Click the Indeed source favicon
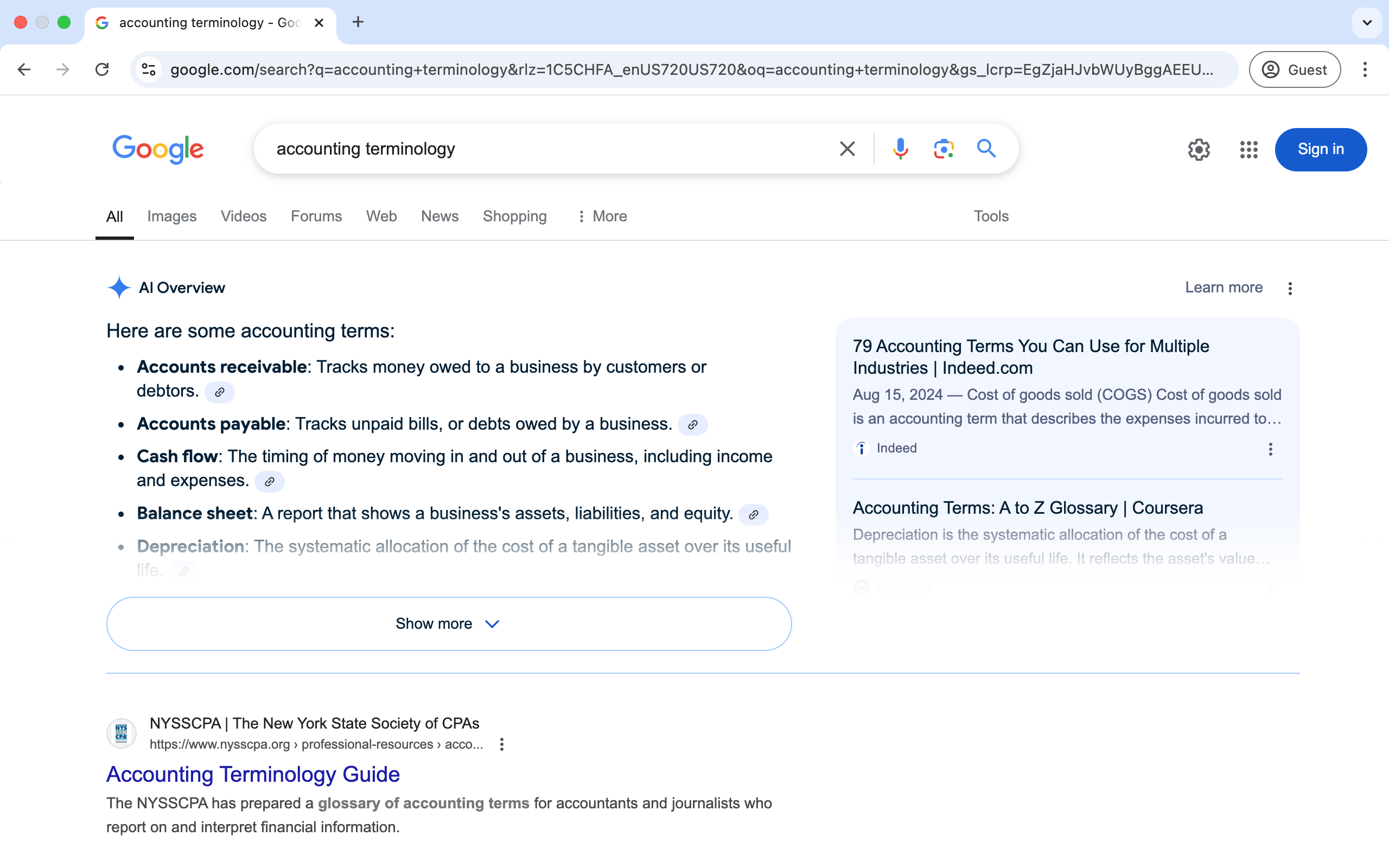Viewport: 1389px width, 868px height. click(862, 448)
